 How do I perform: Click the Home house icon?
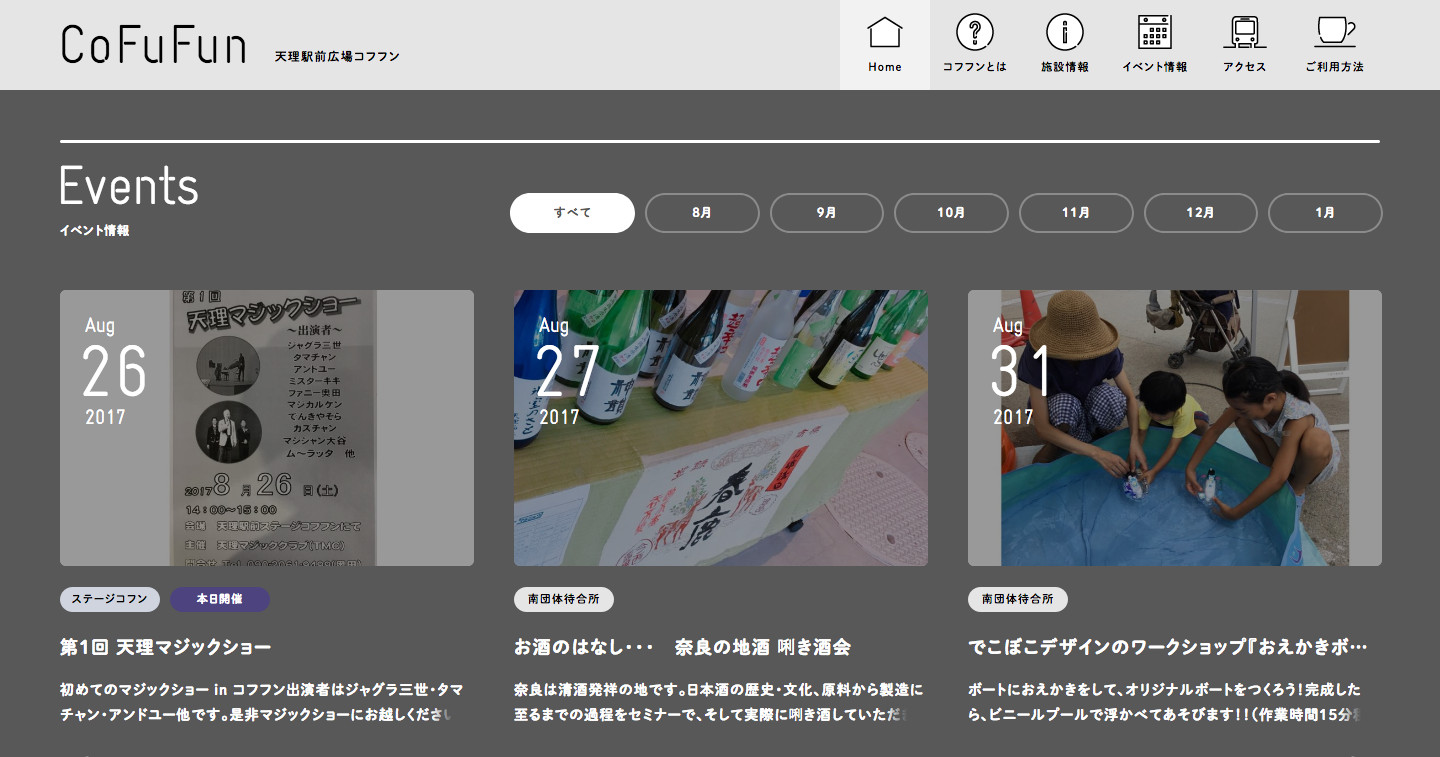point(884,33)
